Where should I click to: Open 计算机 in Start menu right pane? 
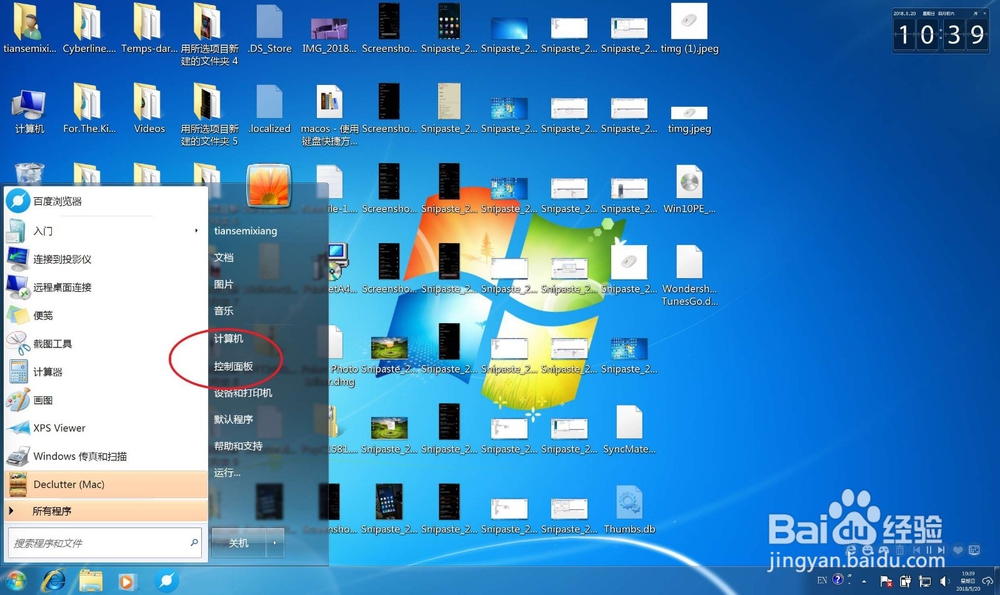click(x=228, y=339)
